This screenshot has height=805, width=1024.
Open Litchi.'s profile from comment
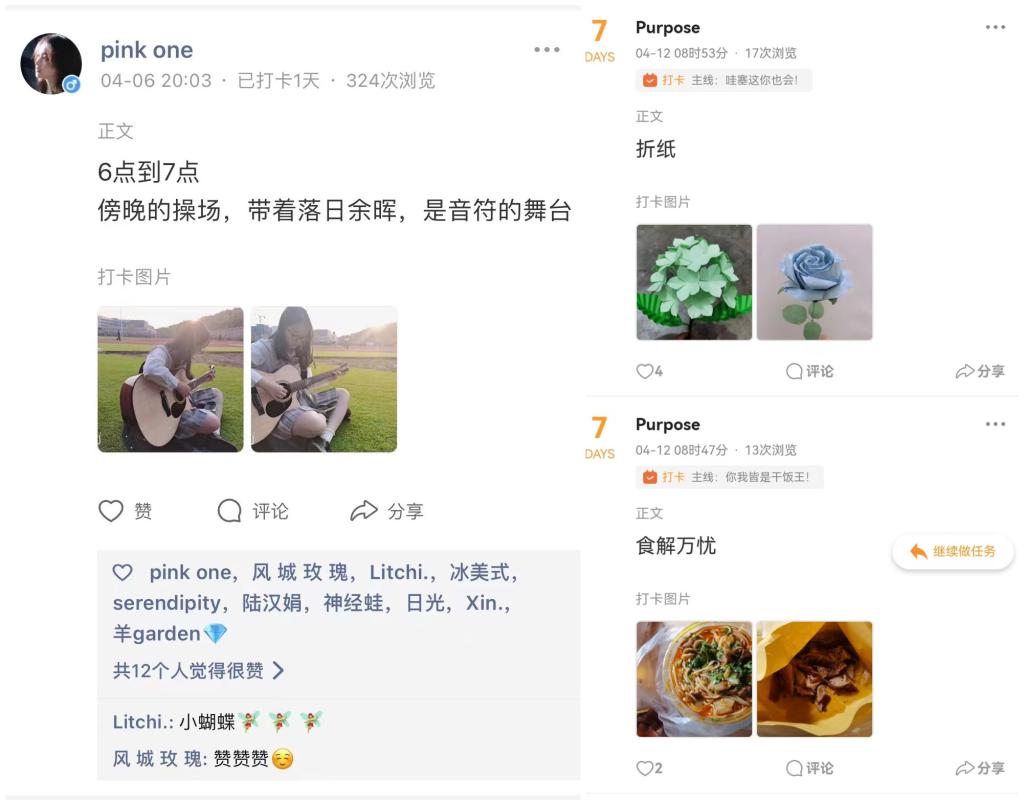coord(142,722)
